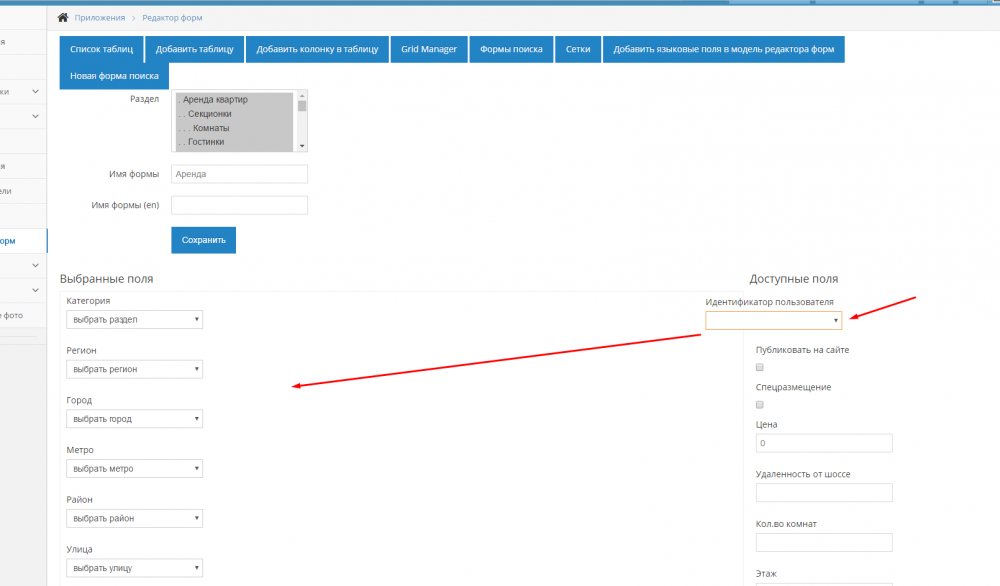Expand sidebar chevron just above фото item
Viewport: 1000px width, 586px height.
(x=35, y=290)
